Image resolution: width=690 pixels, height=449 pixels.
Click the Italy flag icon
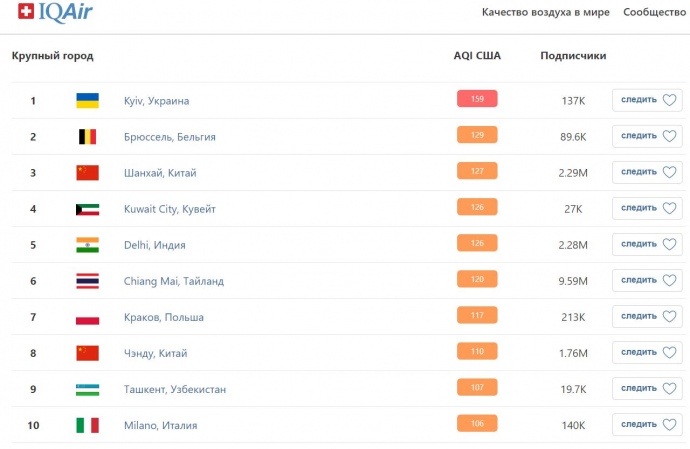pos(88,425)
